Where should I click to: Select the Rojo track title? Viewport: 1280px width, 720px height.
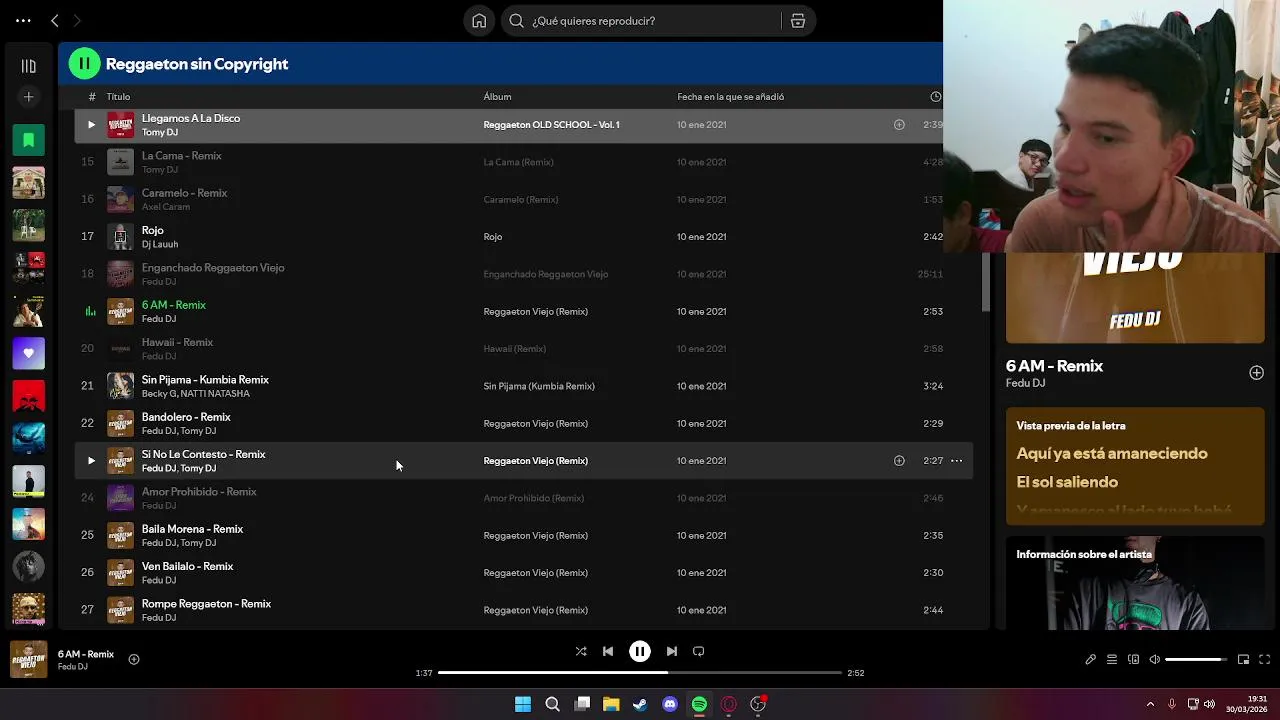[x=152, y=230]
